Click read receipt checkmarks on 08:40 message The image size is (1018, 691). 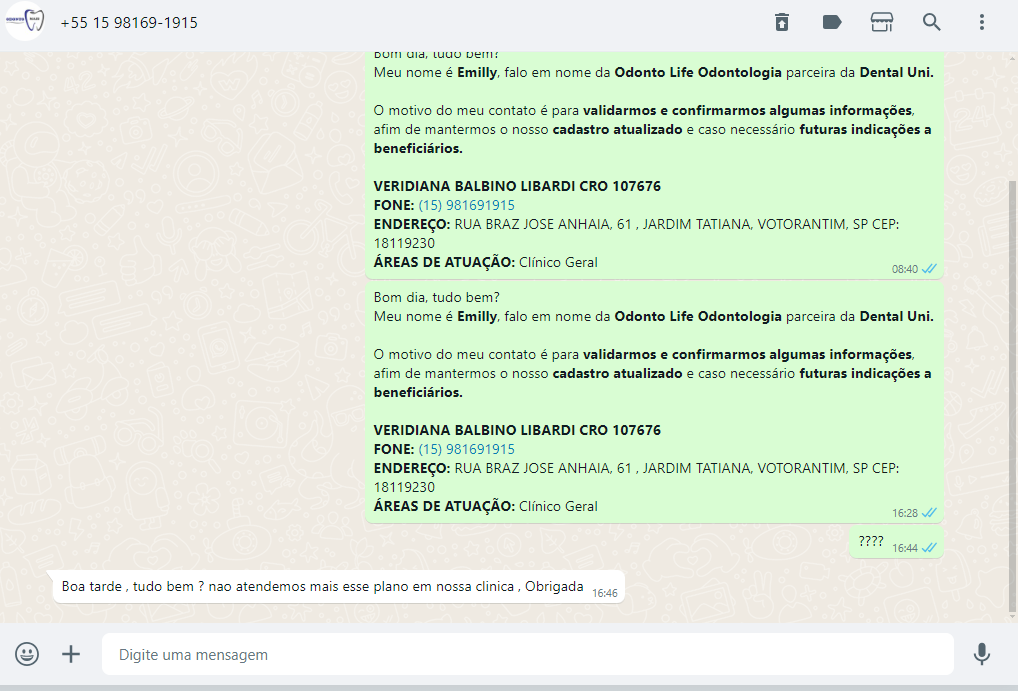[x=929, y=268]
